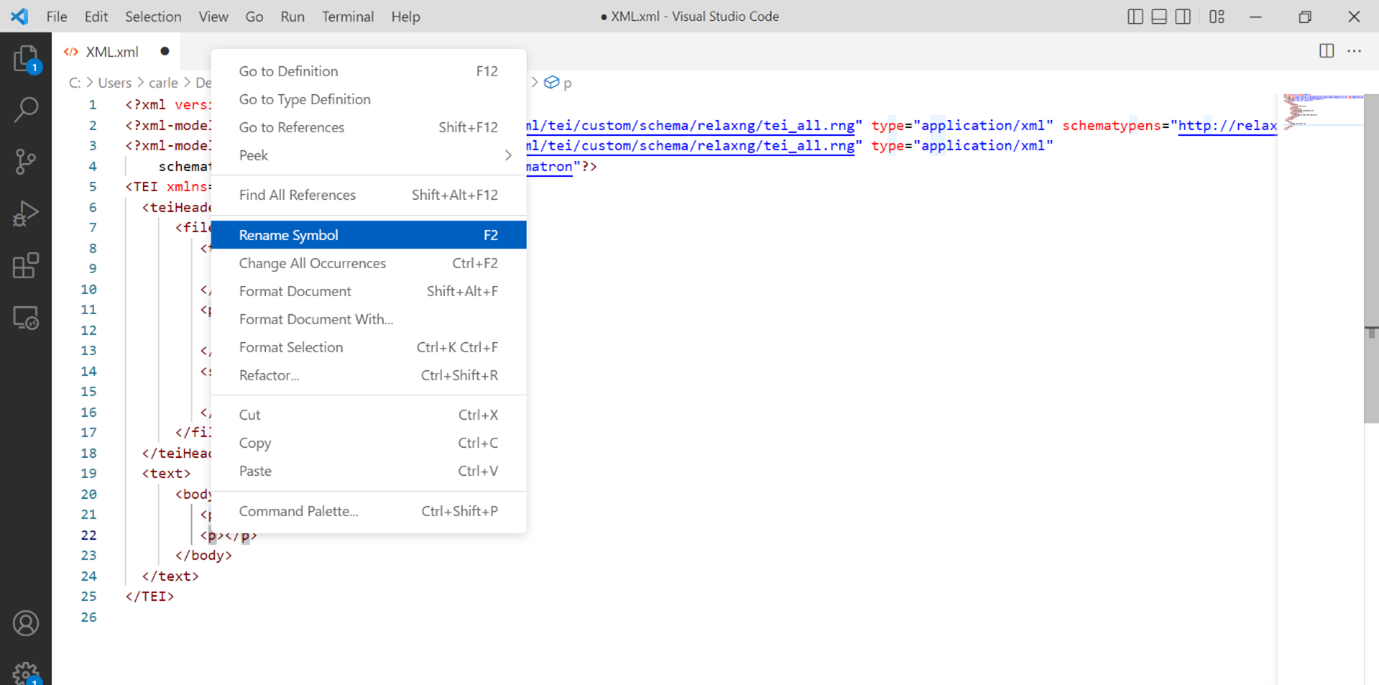
Task: Choose Copy from context menu
Action: 368,443
